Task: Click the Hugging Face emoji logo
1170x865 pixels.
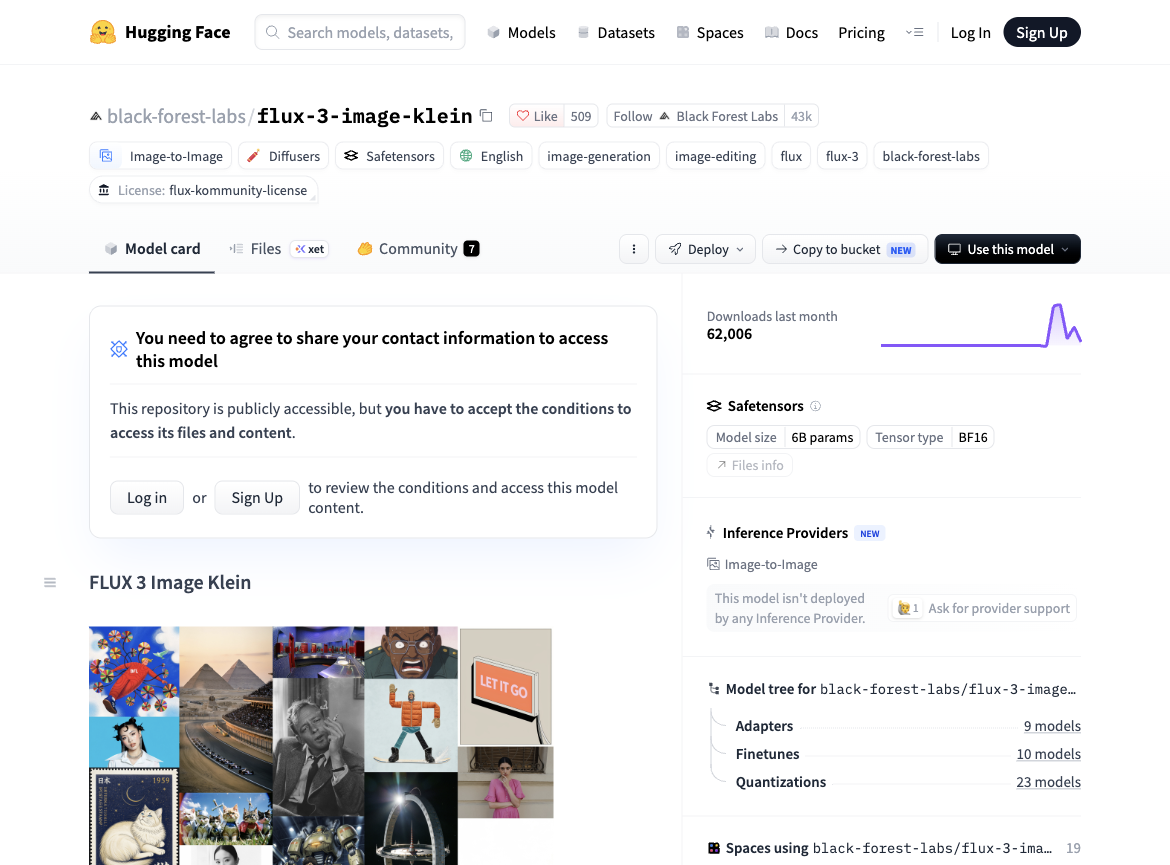Action: [x=103, y=32]
